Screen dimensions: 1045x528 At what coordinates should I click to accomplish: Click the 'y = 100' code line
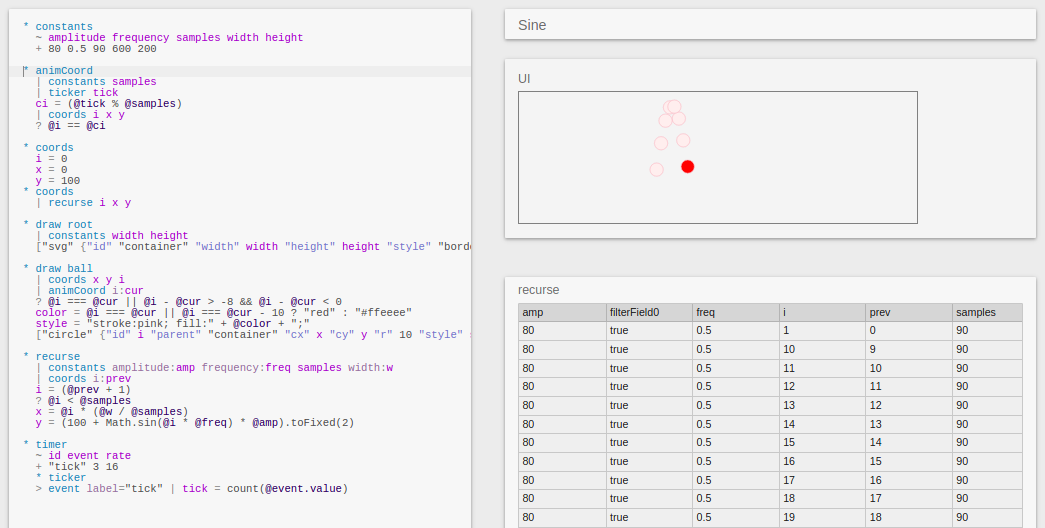click(57, 181)
